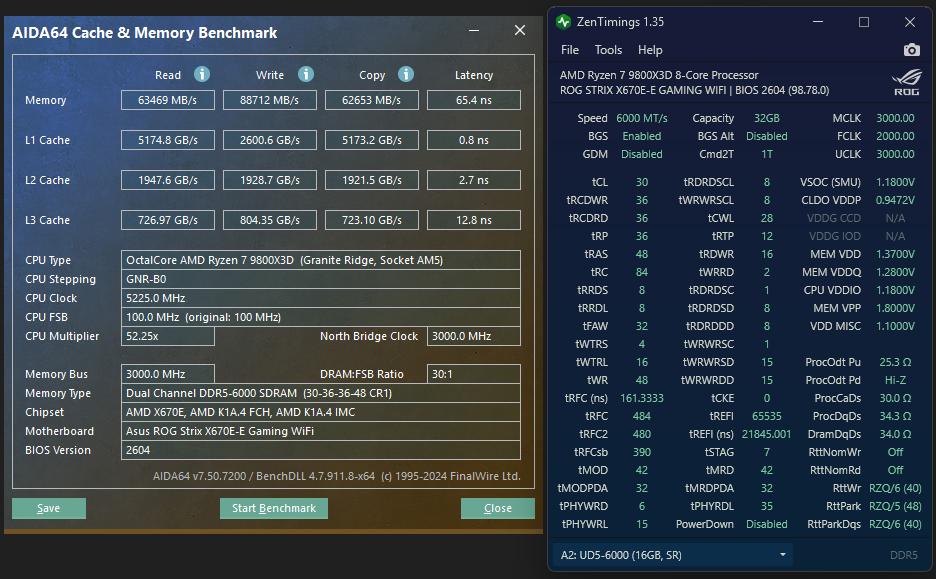Select L3 Cache latency 12.8 ns
Viewport: 936px width, 579px height.
pos(474,220)
